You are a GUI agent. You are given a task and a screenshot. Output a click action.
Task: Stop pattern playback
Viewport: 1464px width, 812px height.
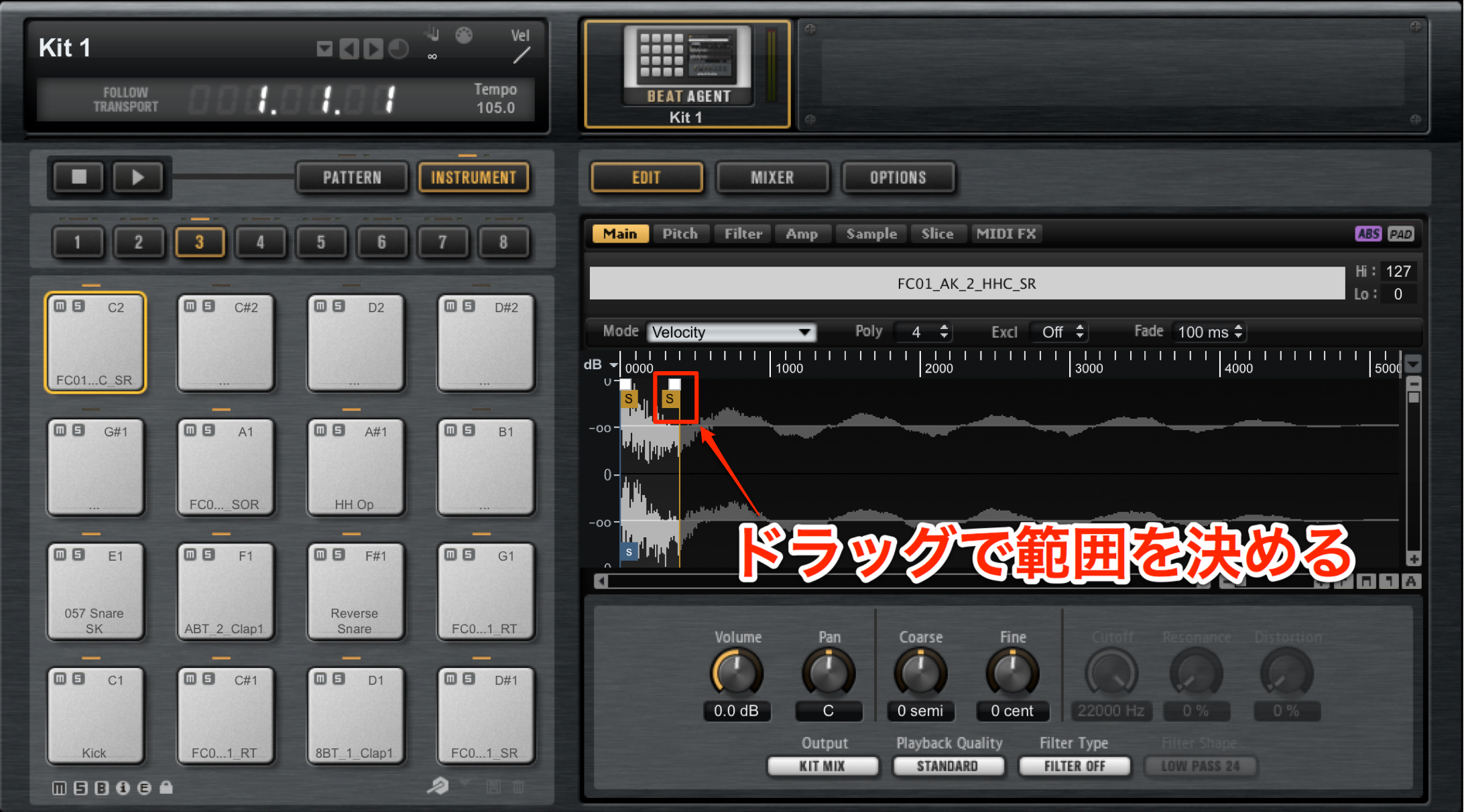pyautogui.click(x=78, y=178)
